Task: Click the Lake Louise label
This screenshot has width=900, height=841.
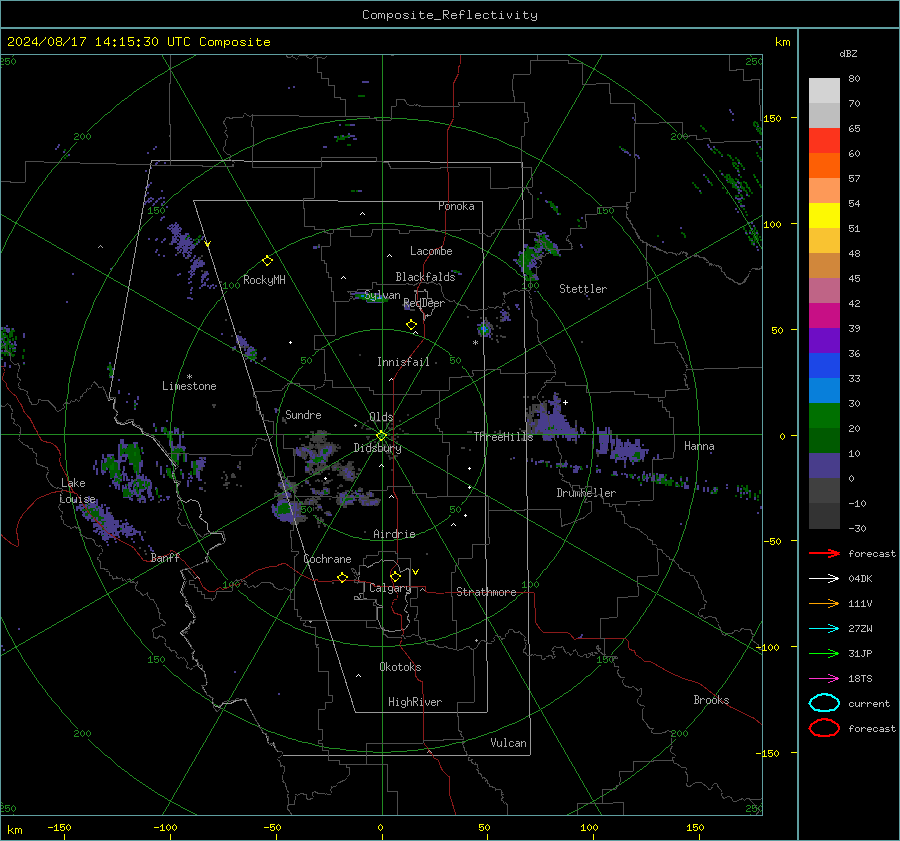Action: pyautogui.click(x=77, y=491)
